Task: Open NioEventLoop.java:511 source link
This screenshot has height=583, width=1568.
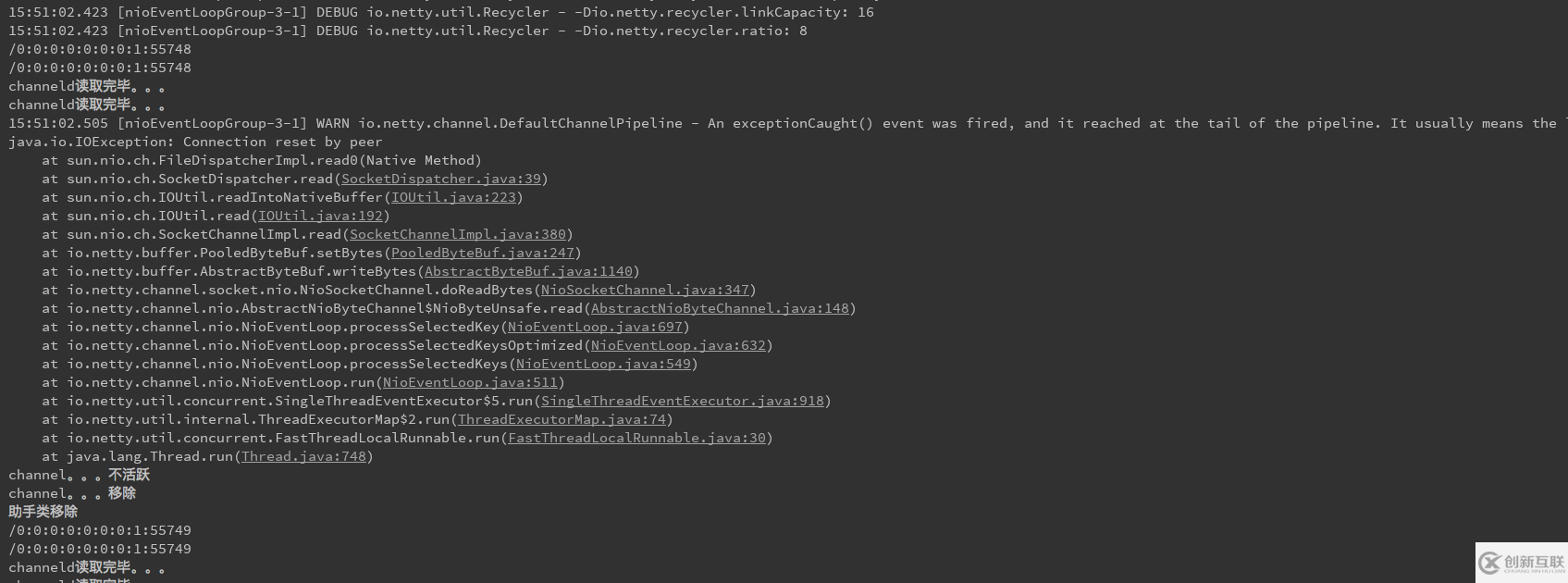Action: [470, 382]
